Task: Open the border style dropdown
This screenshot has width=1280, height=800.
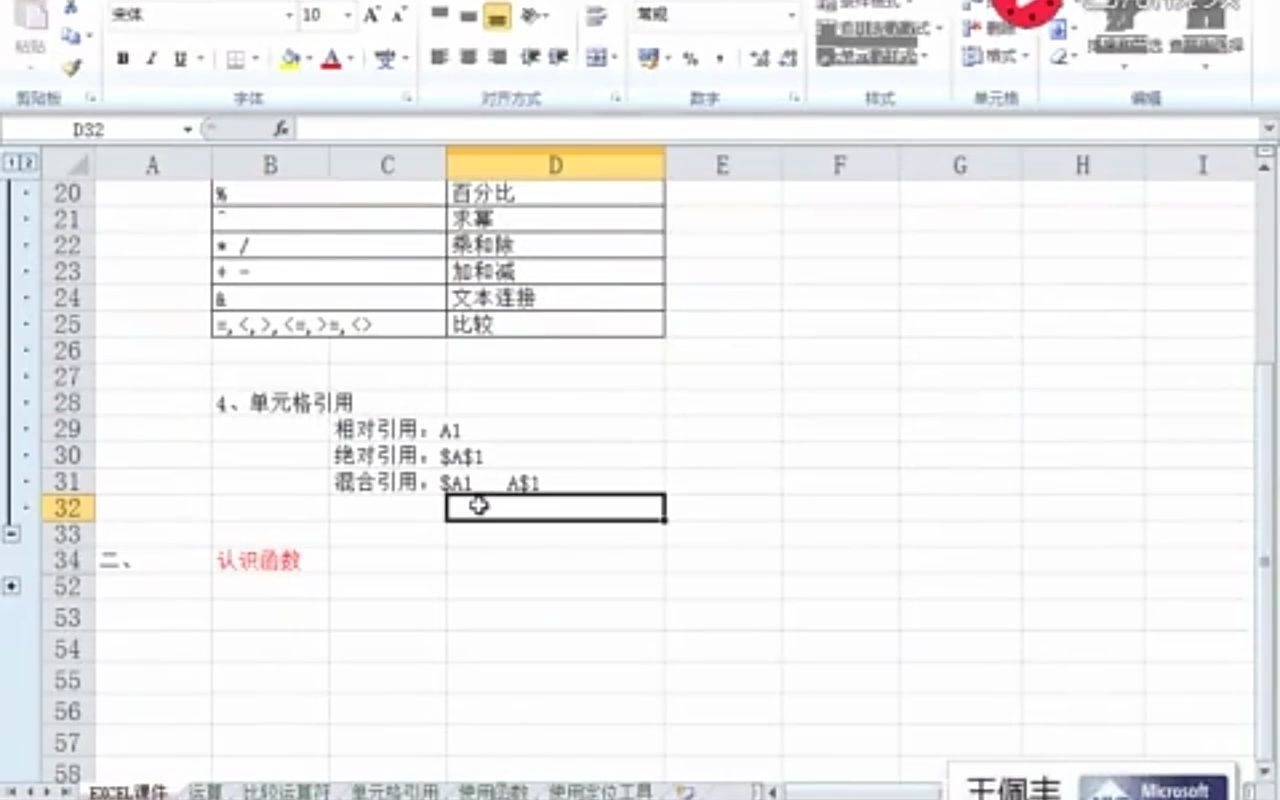Action: [x=255, y=57]
